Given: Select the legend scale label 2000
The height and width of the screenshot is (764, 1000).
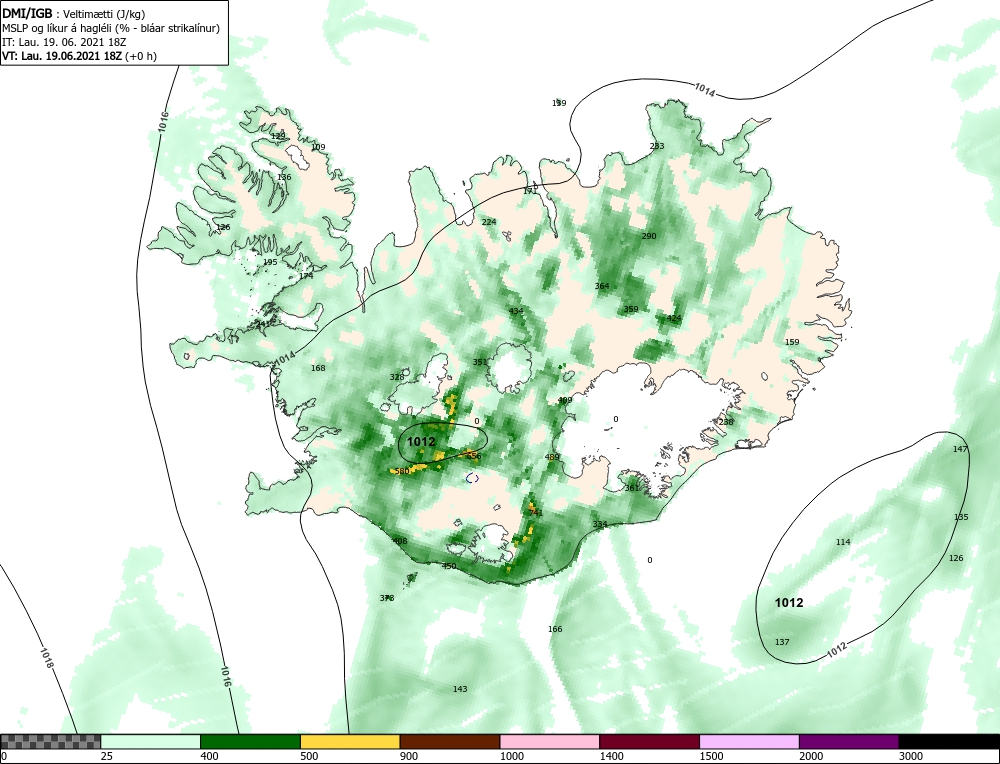Looking at the screenshot, I should (811, 756).
